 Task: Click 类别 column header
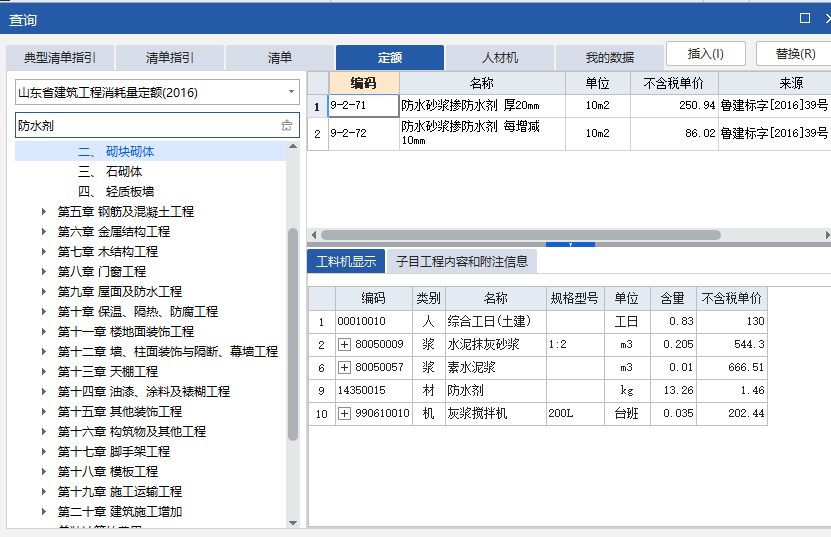point(429,298)
